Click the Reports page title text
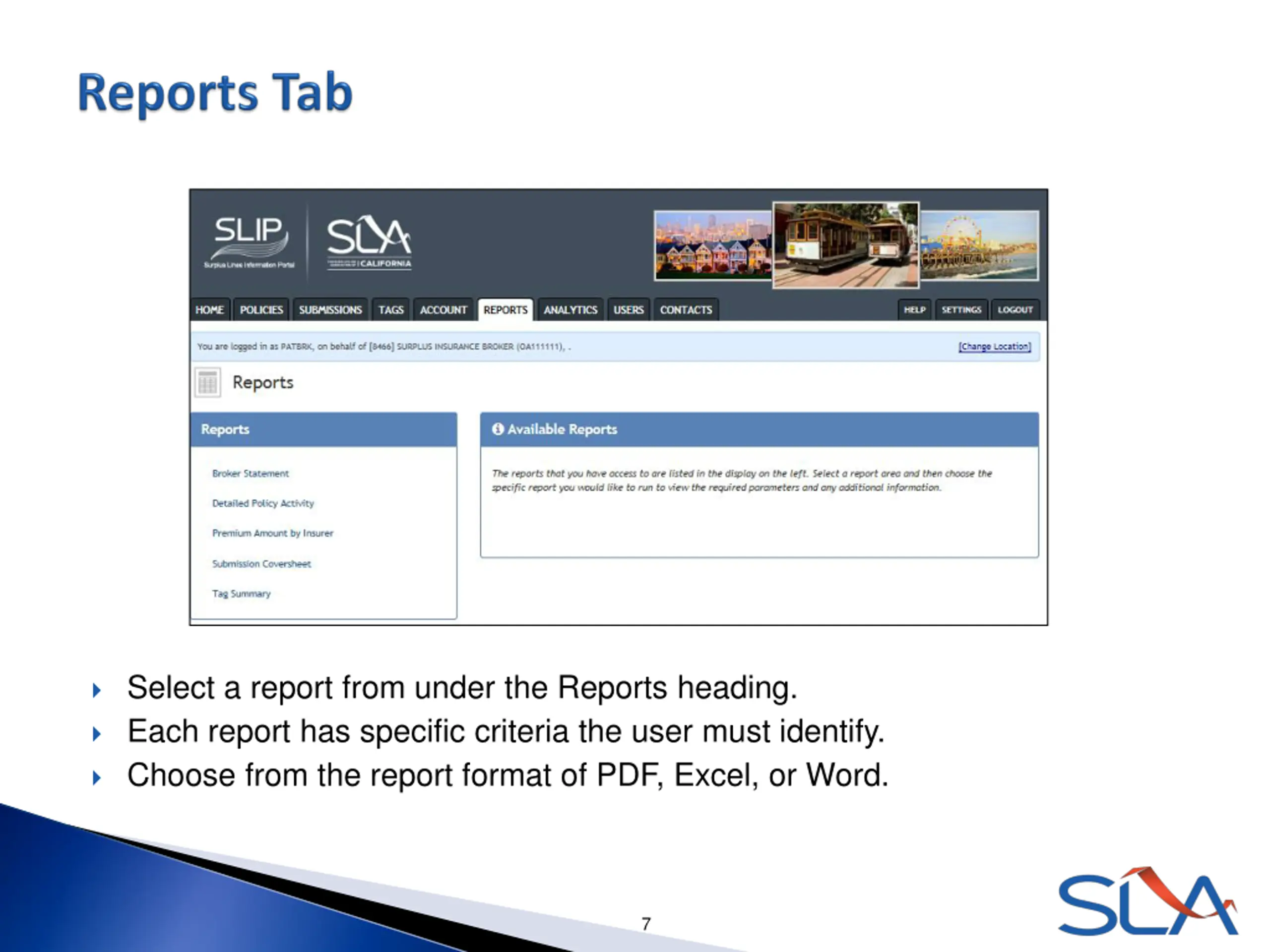This screenshot has height=952, width=1270. [262, 382]
